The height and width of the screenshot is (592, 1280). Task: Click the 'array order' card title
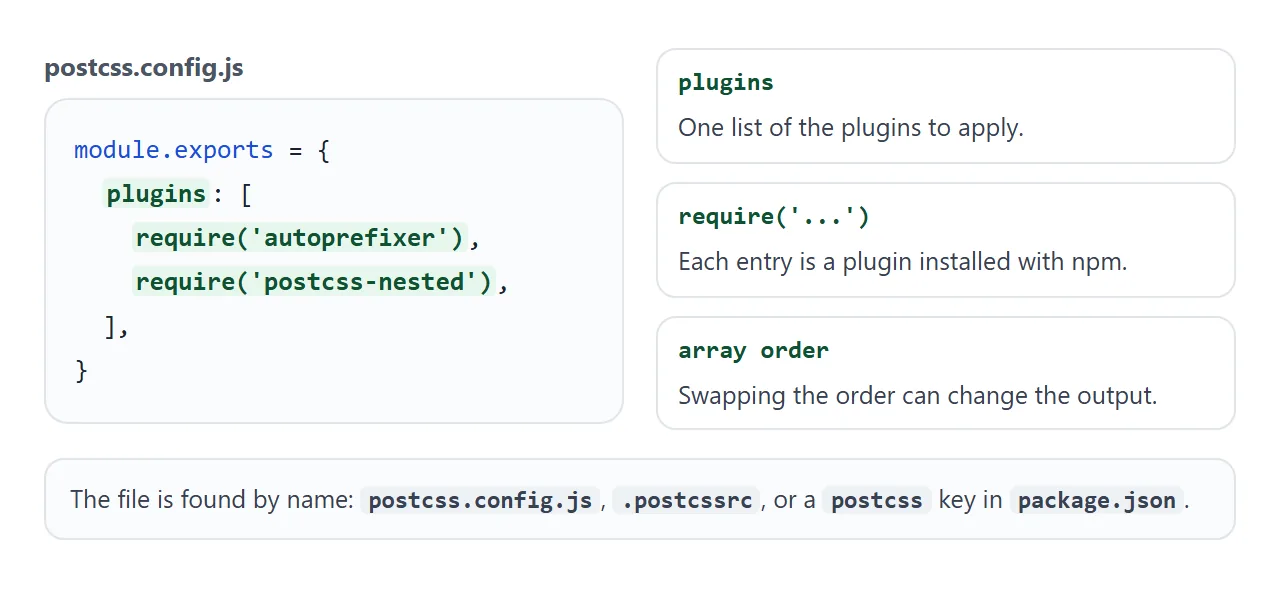(x=754, y=351)
